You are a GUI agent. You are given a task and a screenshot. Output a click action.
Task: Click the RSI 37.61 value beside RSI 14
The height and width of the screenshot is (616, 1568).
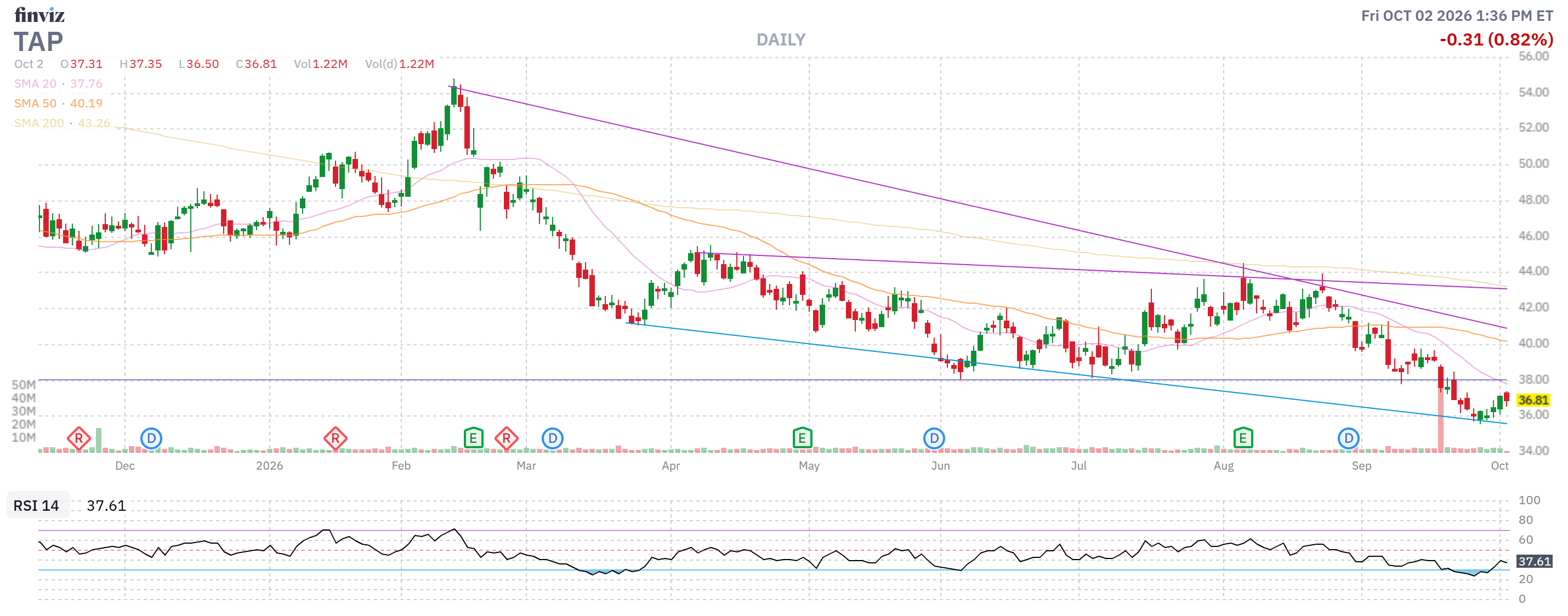(106, 505)
